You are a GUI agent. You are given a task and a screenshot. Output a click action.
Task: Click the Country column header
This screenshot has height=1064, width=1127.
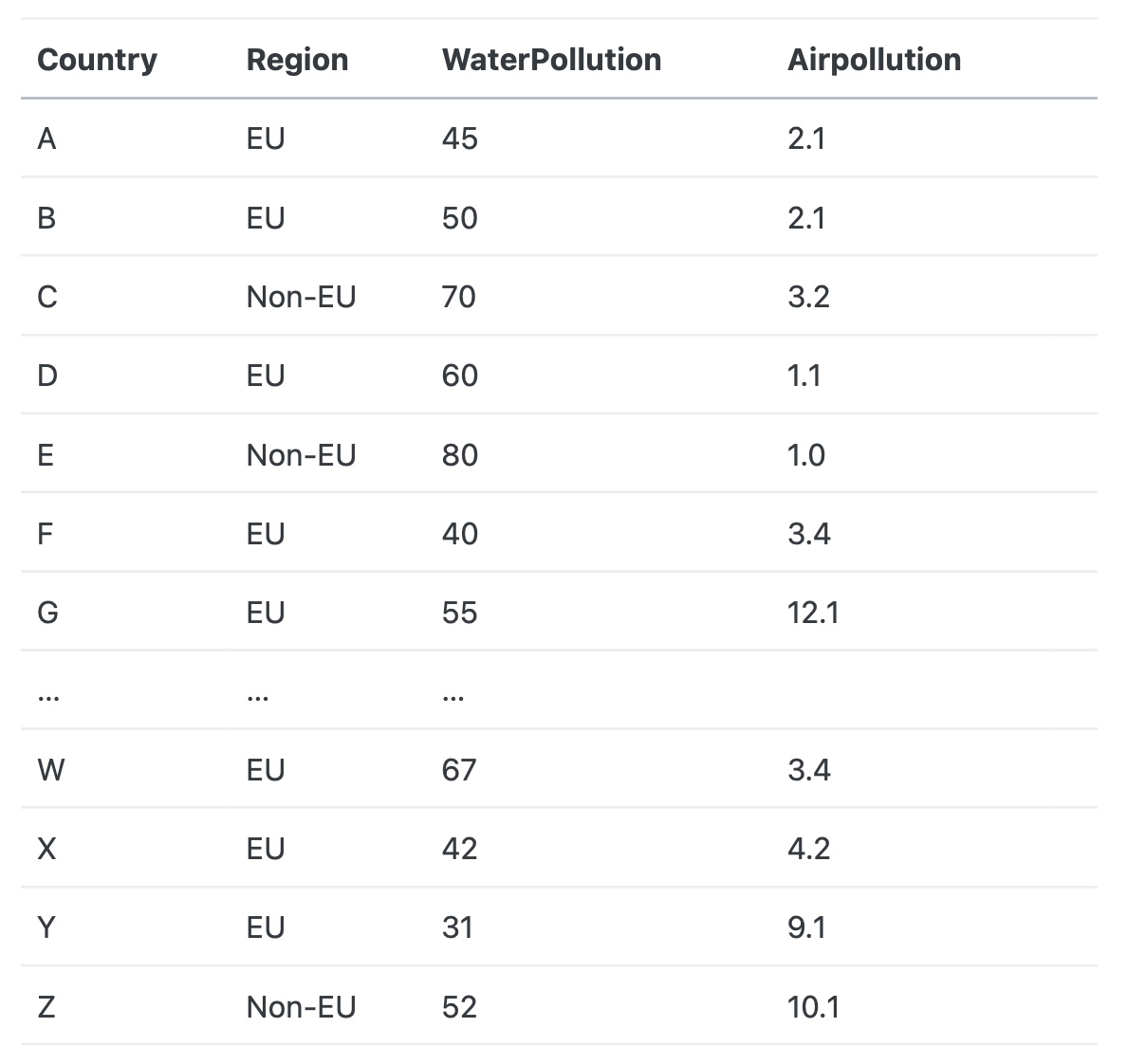coord(97,60)
